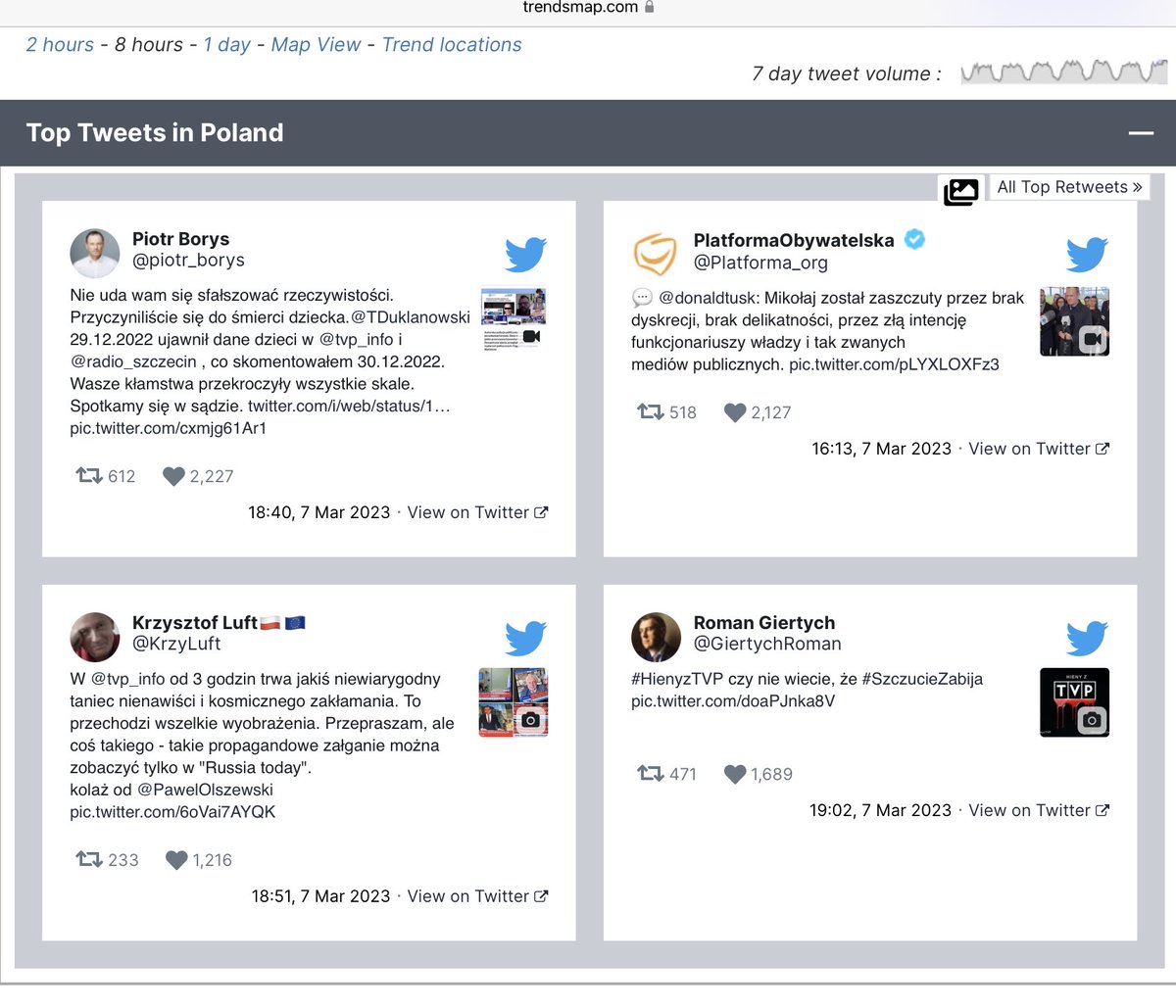Viewport: 1176px width, 1008px height.
Task: Click the PlatformaObywatelska name heading
Action: 794,241
